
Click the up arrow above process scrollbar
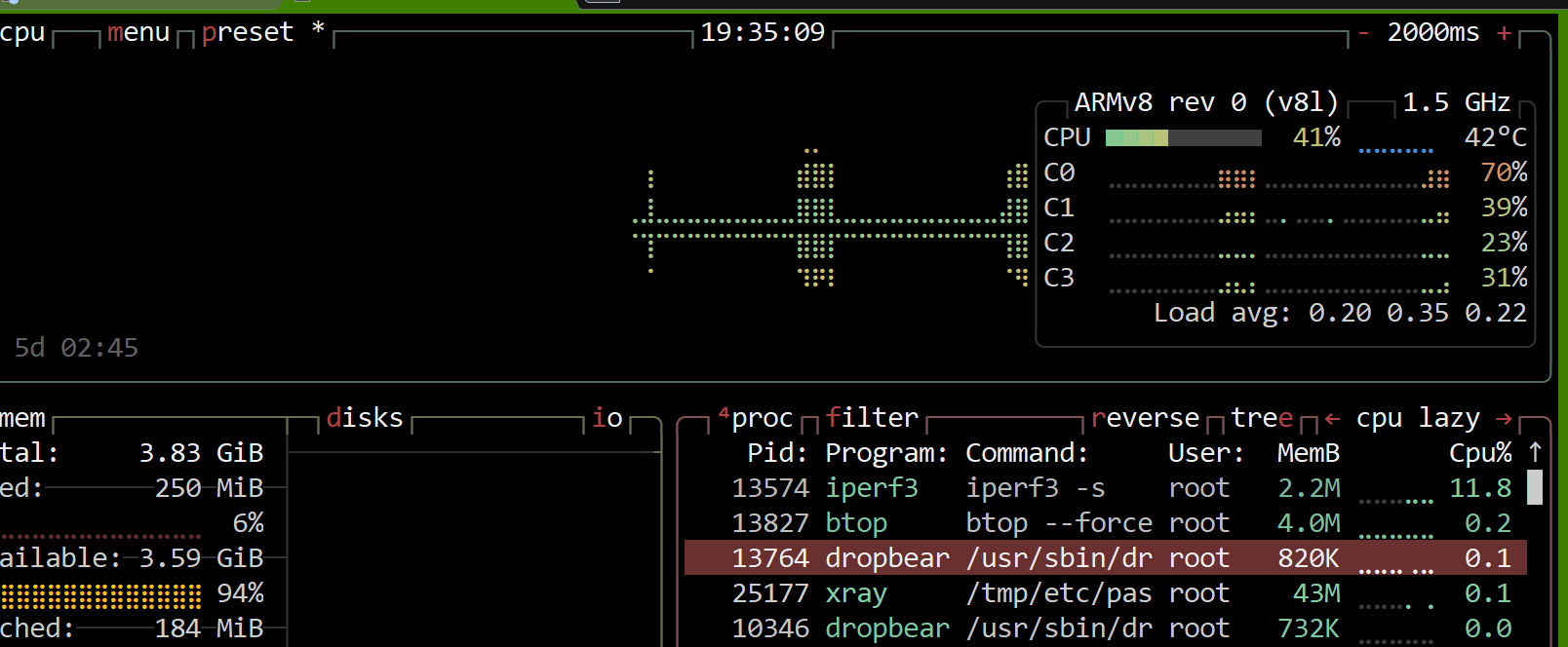(1535, 452)
